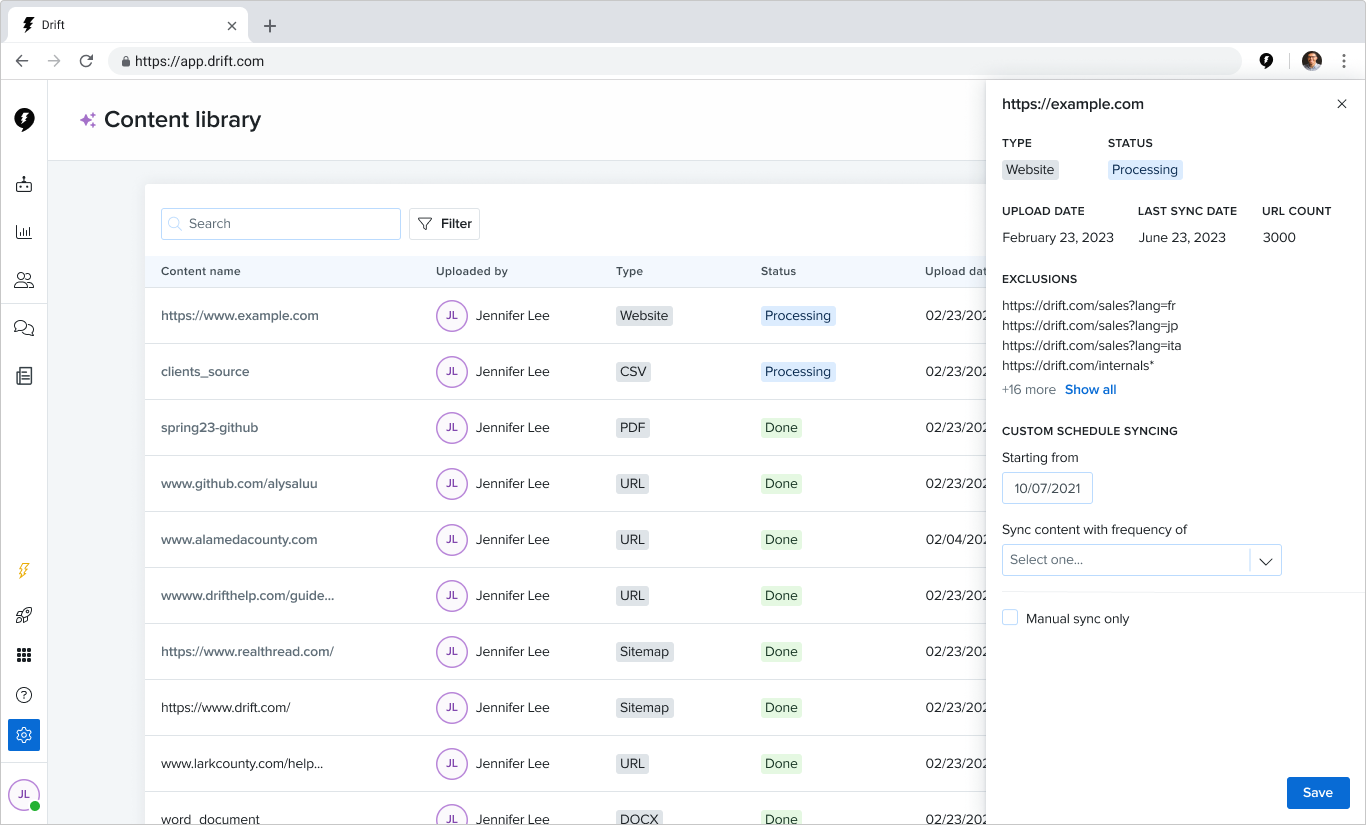Open the apps grid icon
This screenshot has height=825, width=1366.
click(24, 655)
